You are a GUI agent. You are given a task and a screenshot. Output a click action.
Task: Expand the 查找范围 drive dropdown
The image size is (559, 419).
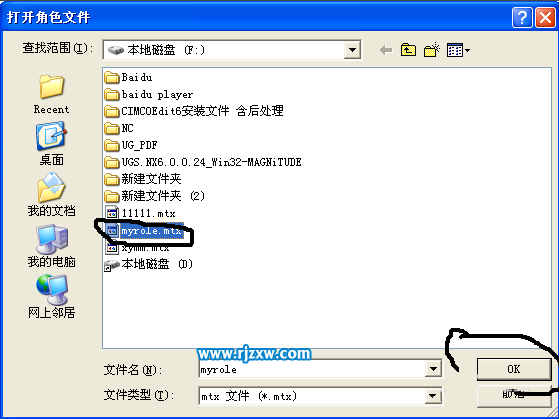(352, 50)
